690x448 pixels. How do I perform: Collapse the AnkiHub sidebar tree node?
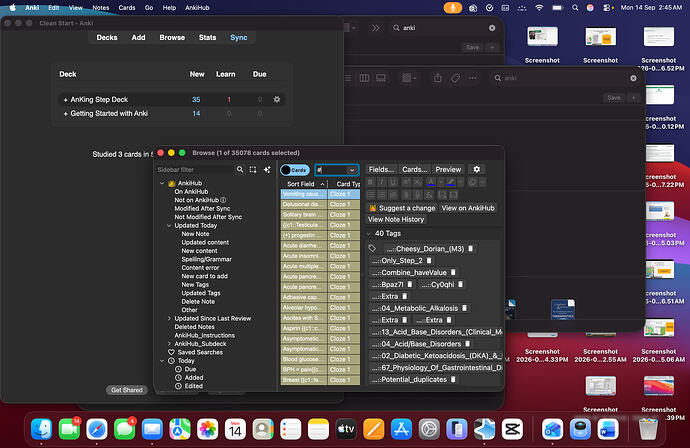click(162, 183)
